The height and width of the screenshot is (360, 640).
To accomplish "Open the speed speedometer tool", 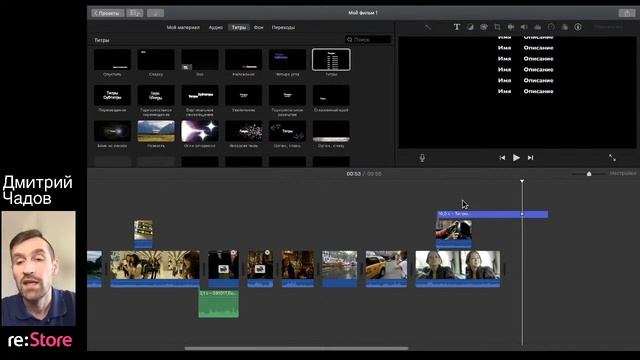I will (551, 27).
